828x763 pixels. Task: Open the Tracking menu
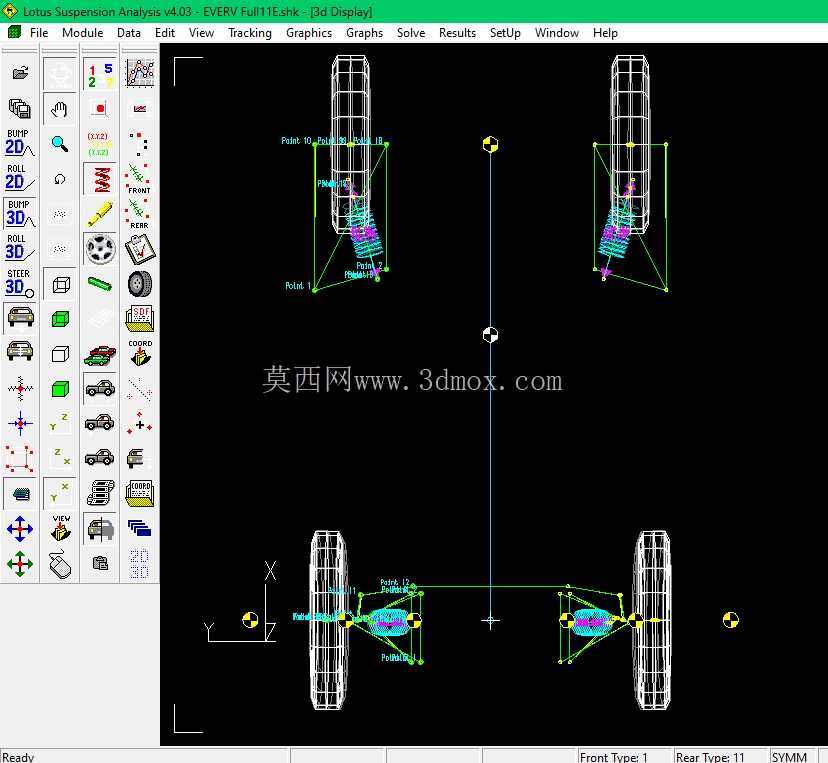250,33
